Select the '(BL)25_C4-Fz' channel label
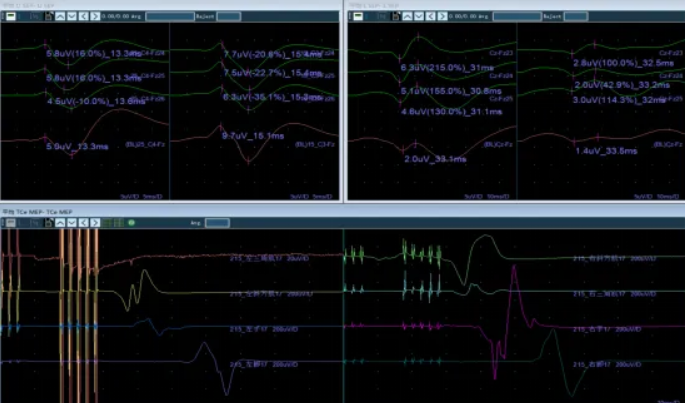The height and width of the screenshot is (403, 685). tap(145, 144)
